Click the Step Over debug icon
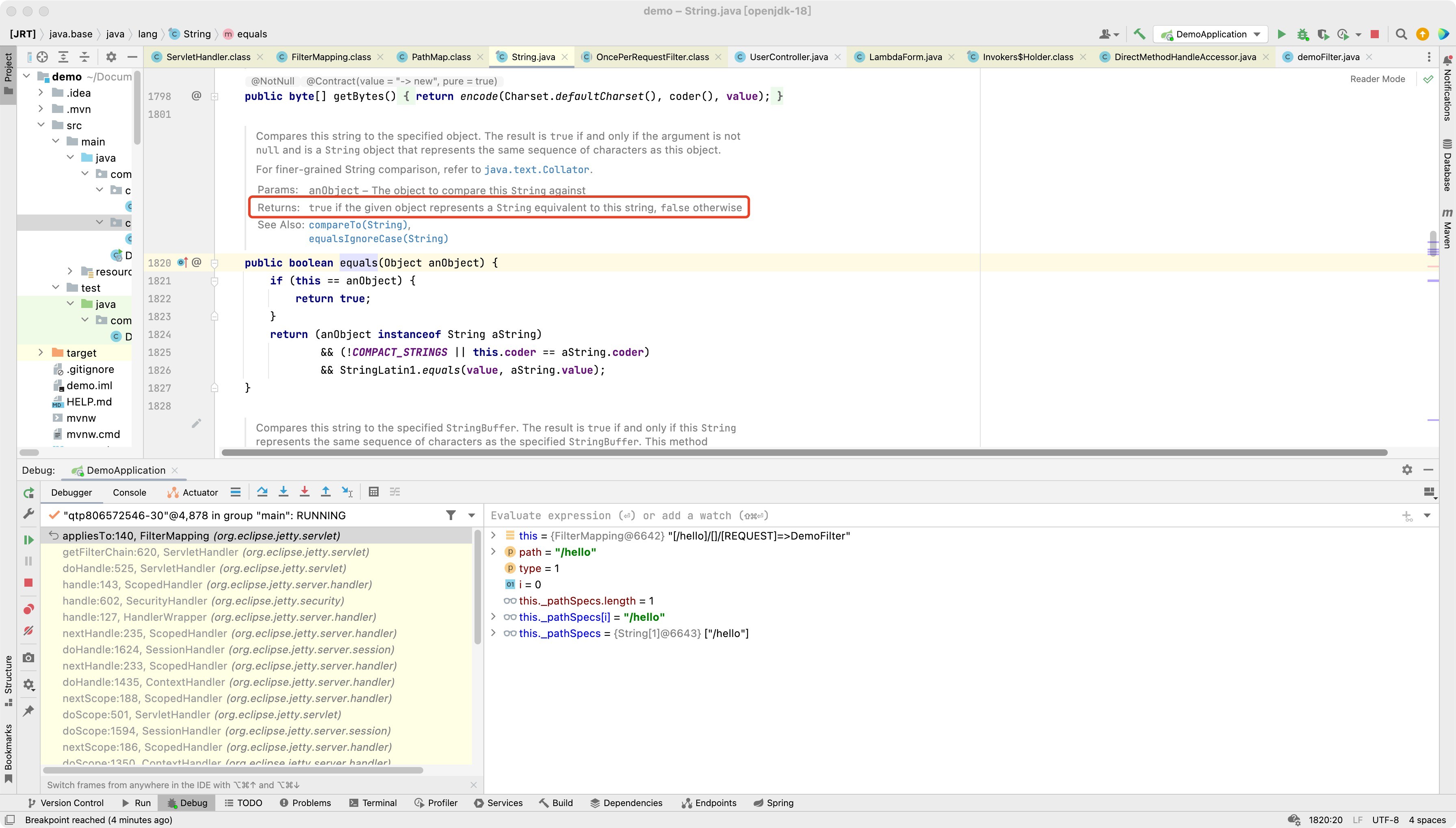The width and height of the screenshot is (1456, 828). (x=262, y=492)
